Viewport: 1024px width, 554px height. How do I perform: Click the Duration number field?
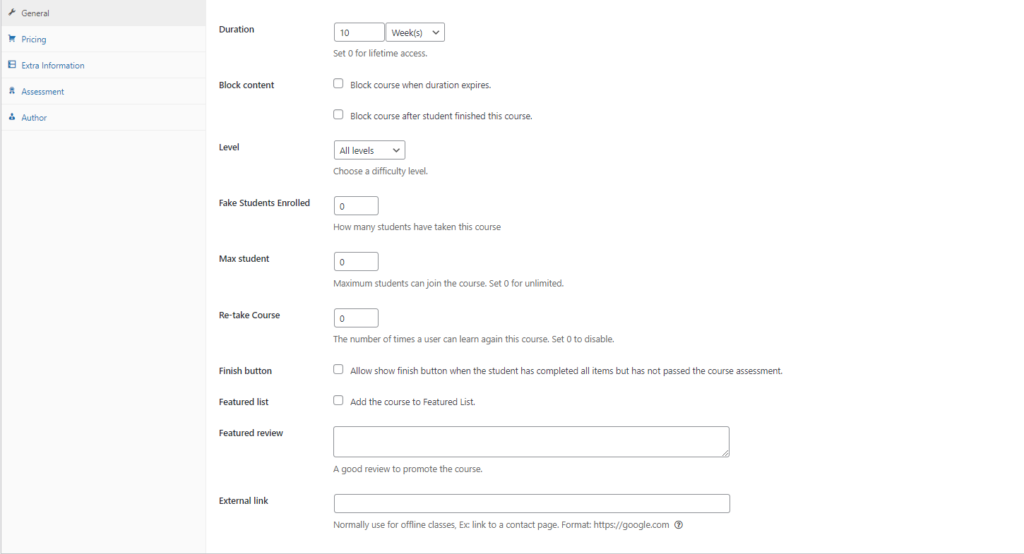[x=358, y=33]
